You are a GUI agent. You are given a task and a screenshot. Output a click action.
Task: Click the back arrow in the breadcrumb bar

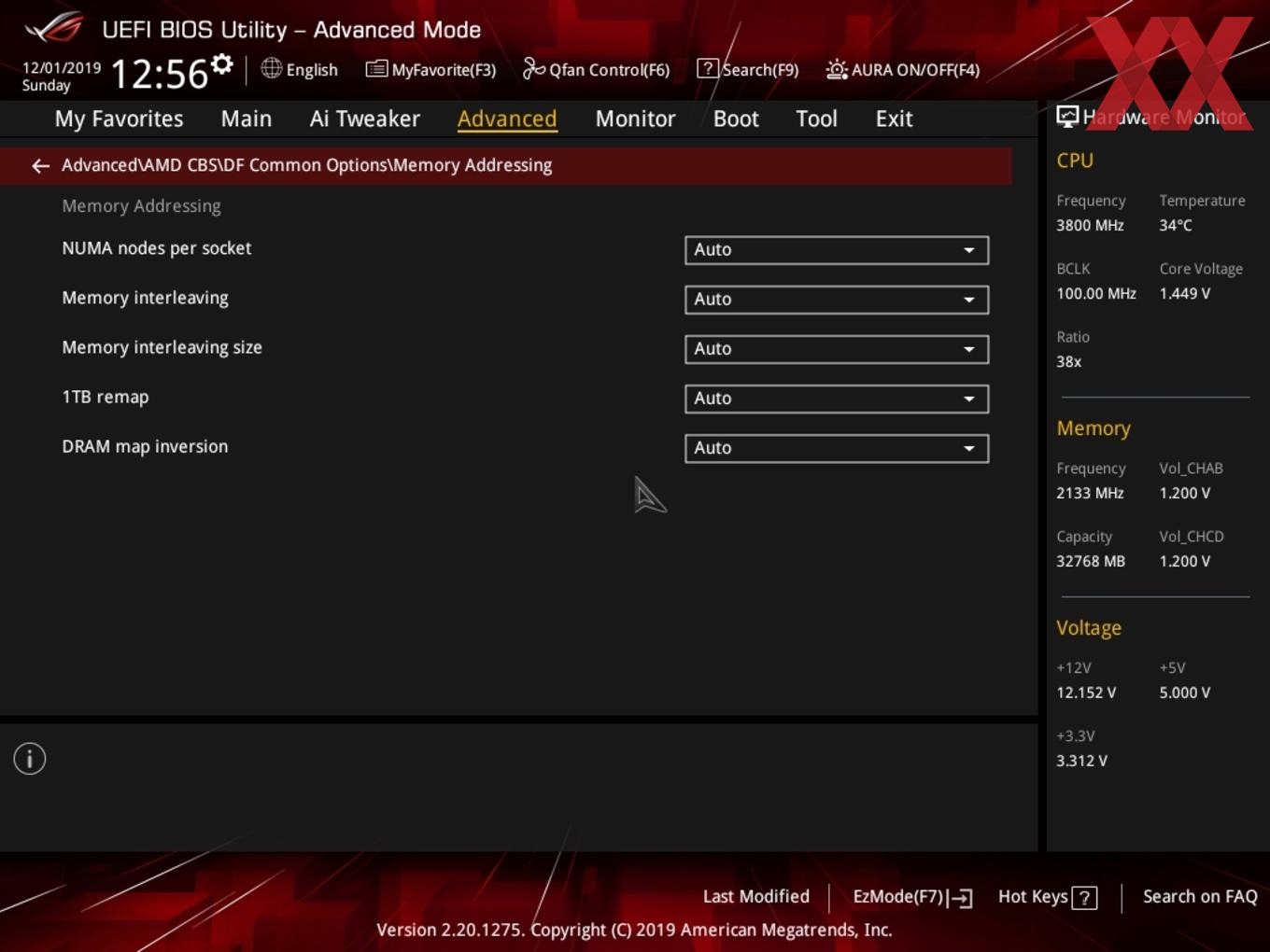[x=40, y=166]
